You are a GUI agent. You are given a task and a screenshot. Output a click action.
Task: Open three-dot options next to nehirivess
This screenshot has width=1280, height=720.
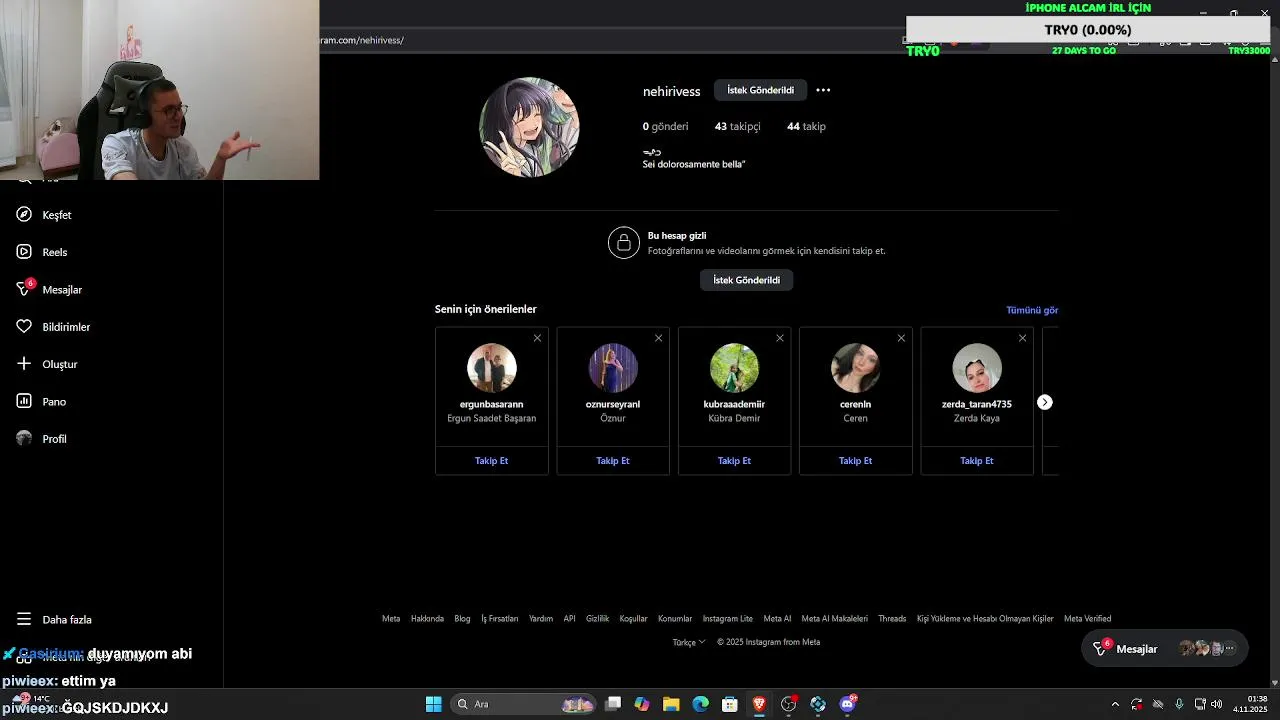tap(823, 90)
